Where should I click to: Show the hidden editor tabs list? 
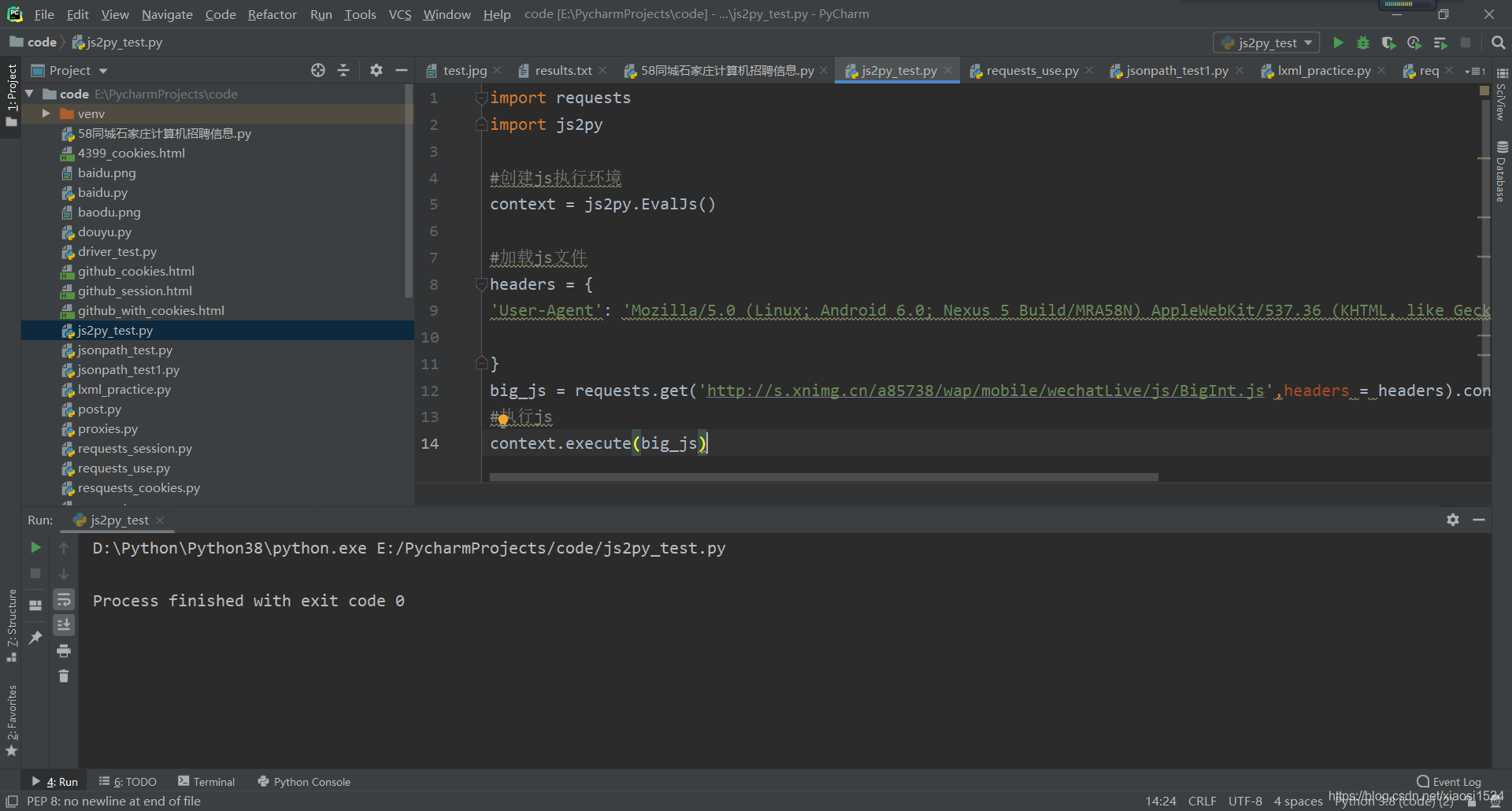(1475, 71)
